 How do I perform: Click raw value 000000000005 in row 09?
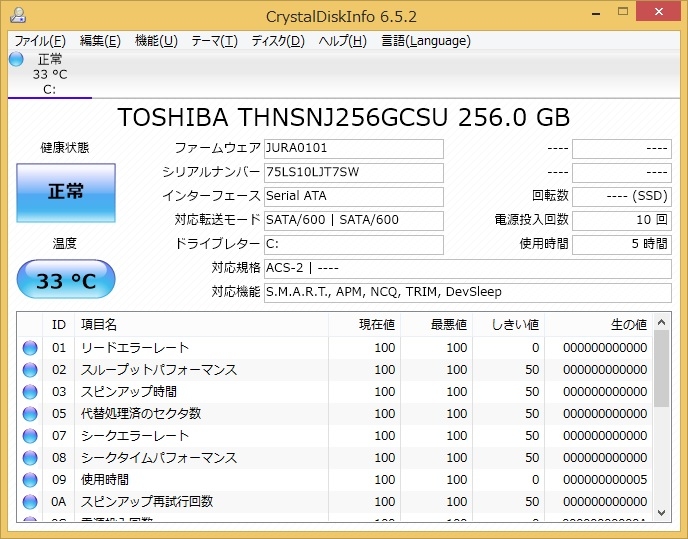605,479
